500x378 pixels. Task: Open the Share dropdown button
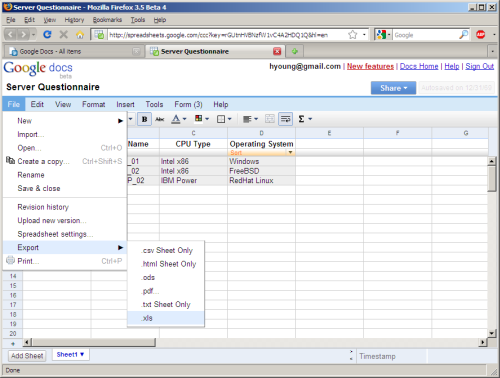[393, 88]
